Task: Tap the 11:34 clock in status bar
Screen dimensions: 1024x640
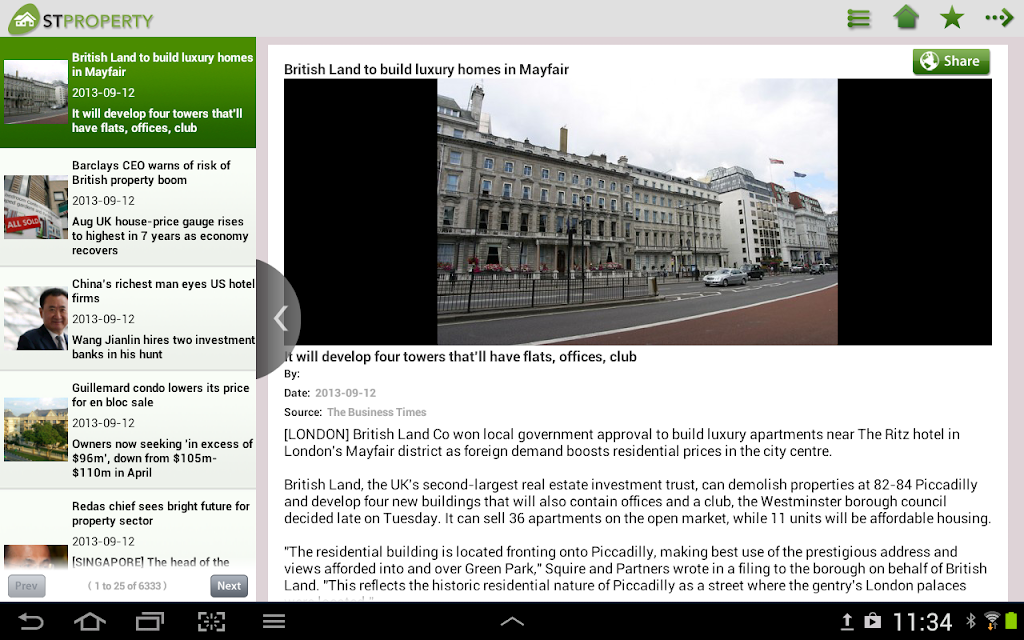Action: click(x=922, y=622)
